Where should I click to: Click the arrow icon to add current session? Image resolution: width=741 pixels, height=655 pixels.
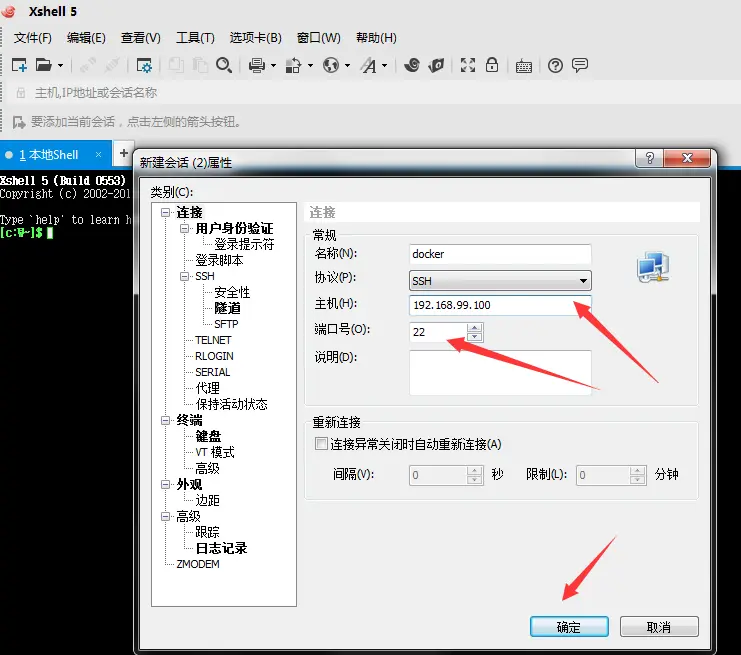coord(19,122)
